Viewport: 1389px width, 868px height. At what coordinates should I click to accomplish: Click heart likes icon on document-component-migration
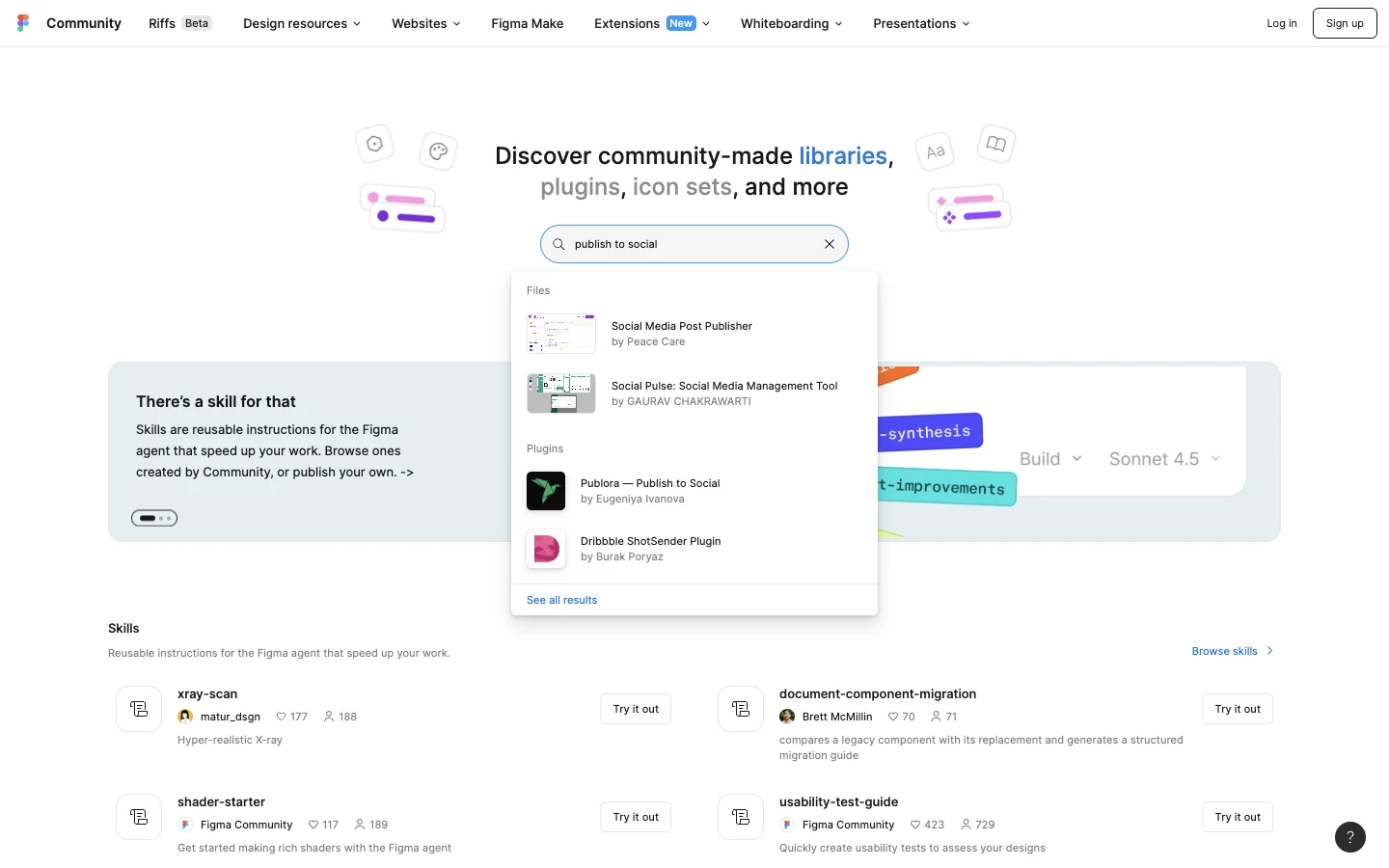click(893, 717)
